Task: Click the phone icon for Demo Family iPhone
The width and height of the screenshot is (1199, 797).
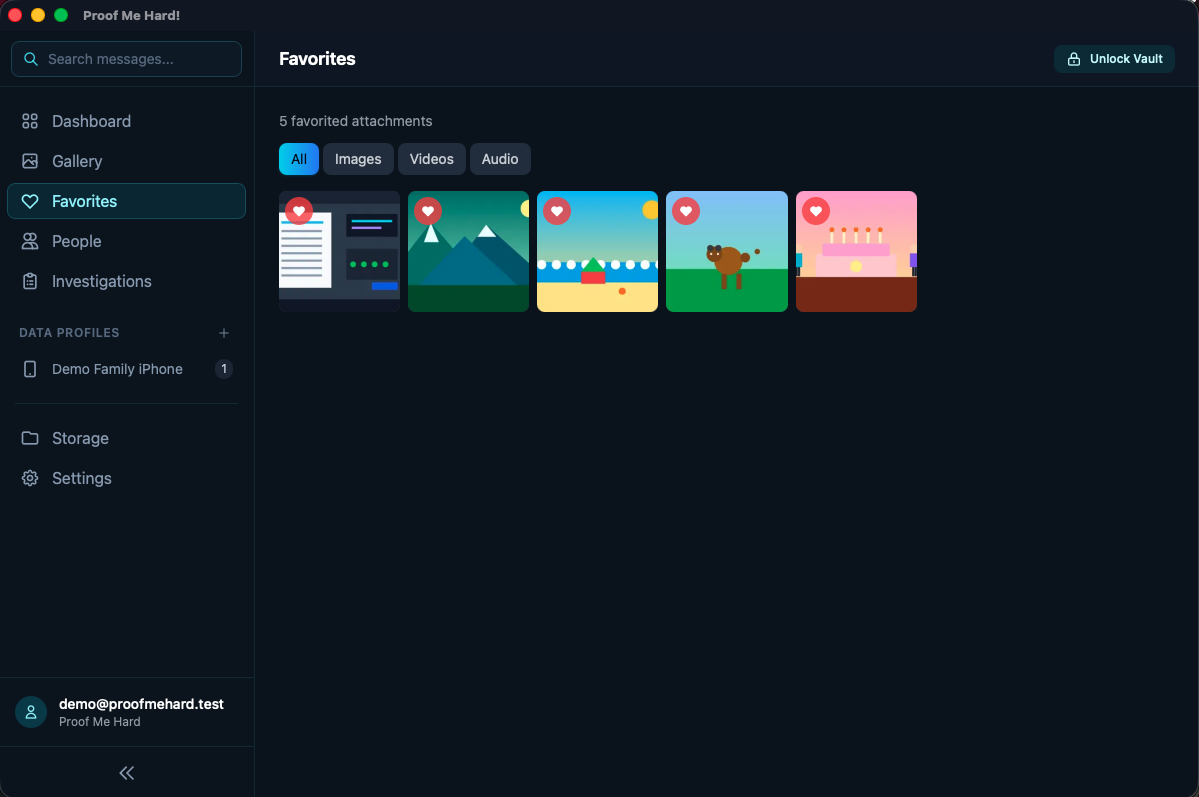Action: click(30, 369)
